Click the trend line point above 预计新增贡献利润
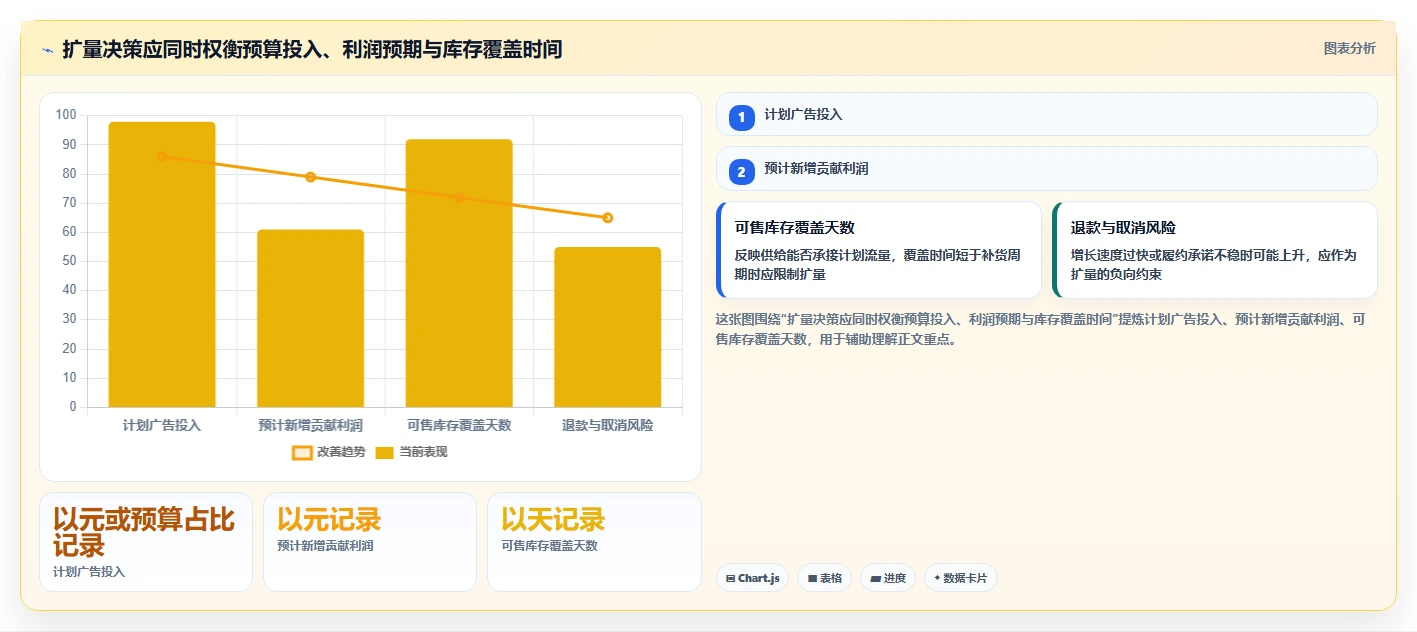The height and width of the screenshot is (632, 1417). (310, 177)
